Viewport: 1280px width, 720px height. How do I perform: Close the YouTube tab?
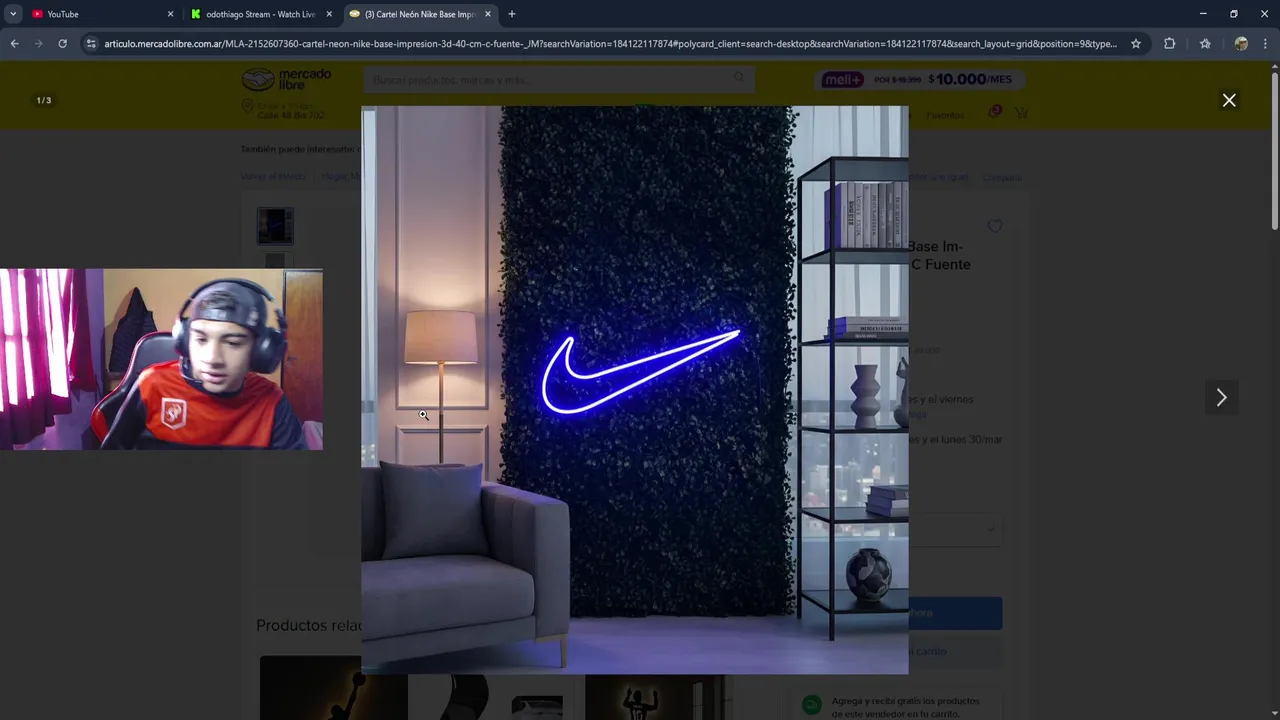click(x=170, y=14)
